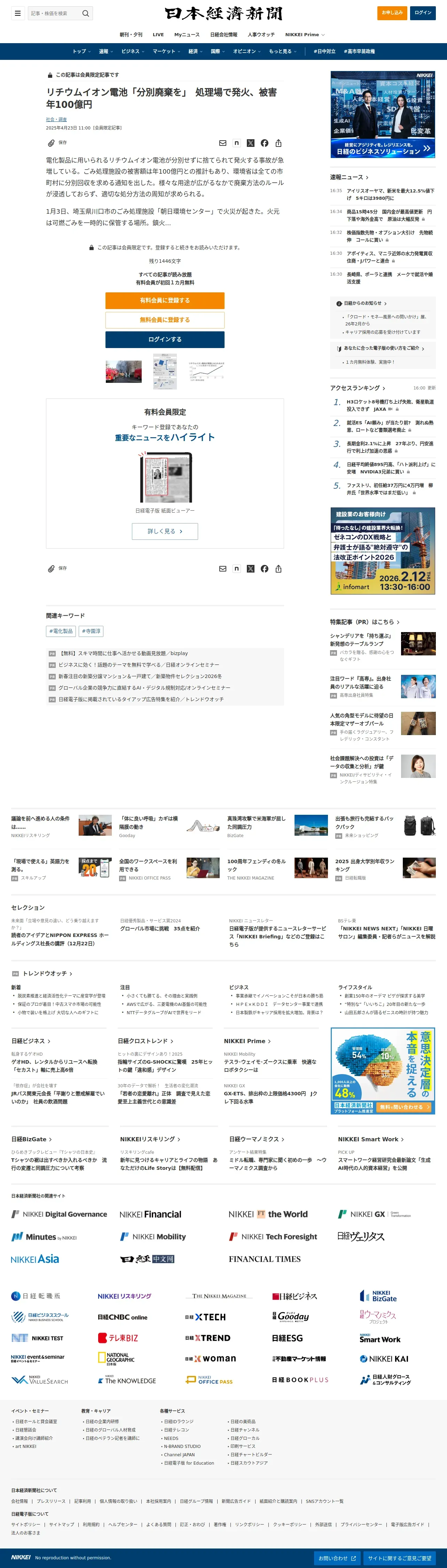Expand the オピニオン navigation dropdown
Viewport: 447px width, 1568px height.
pyautogui.click(x=246, y=51)
